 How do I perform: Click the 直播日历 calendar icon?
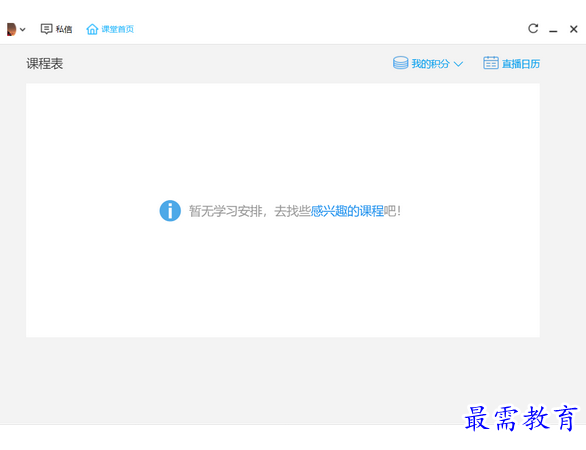click(x=491, y=63)
